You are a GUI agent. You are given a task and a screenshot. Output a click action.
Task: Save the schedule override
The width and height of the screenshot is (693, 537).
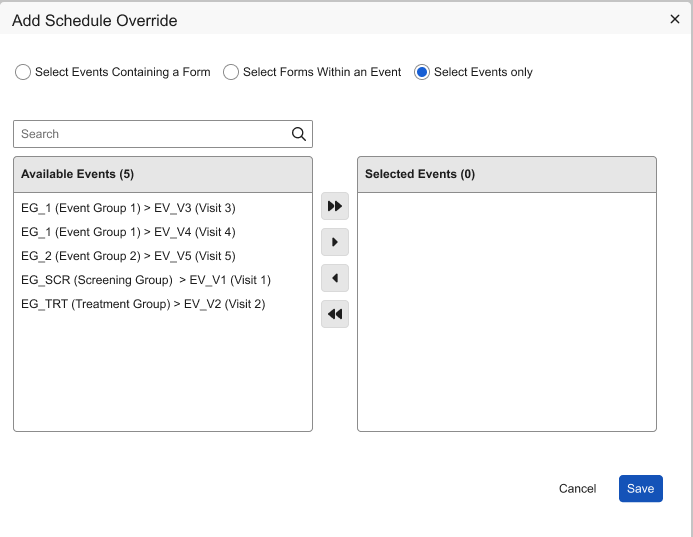coord(640,489)
